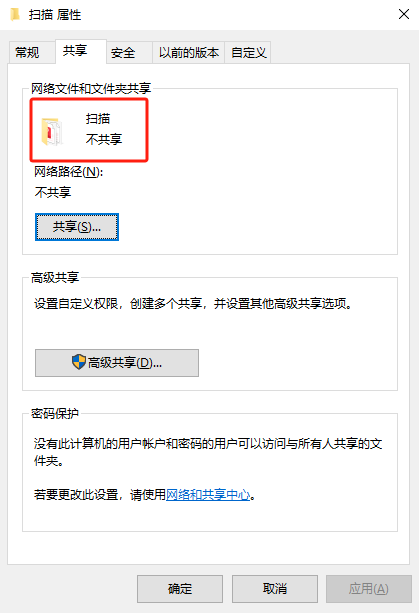Open the 以前的版本 tab
Image resolution: width=419 pixels, height=613 pixels.
coord(189,53)
